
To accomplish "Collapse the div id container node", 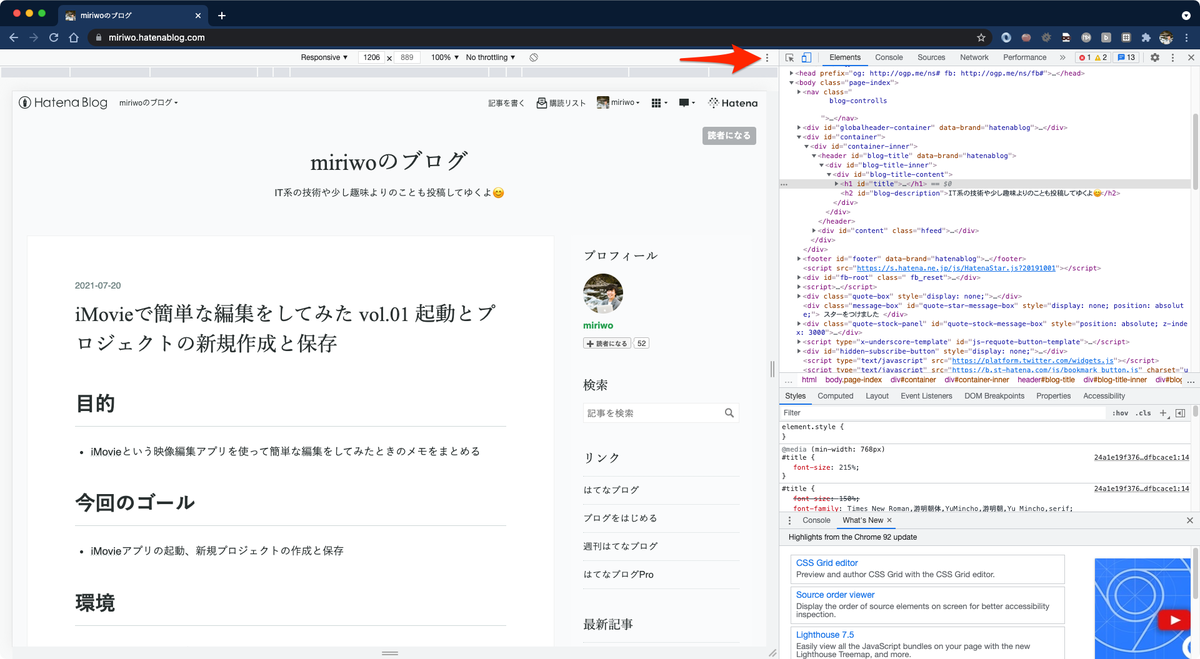I will [799, 137].
